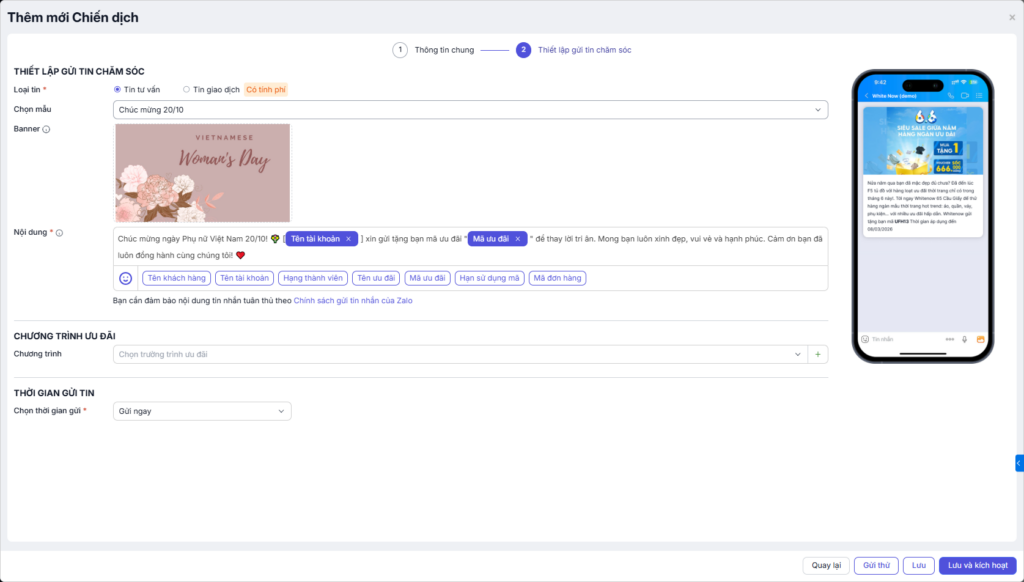Click the phone preview back arrow
The height and width of the screenshot is (582, 1024).
867,96
